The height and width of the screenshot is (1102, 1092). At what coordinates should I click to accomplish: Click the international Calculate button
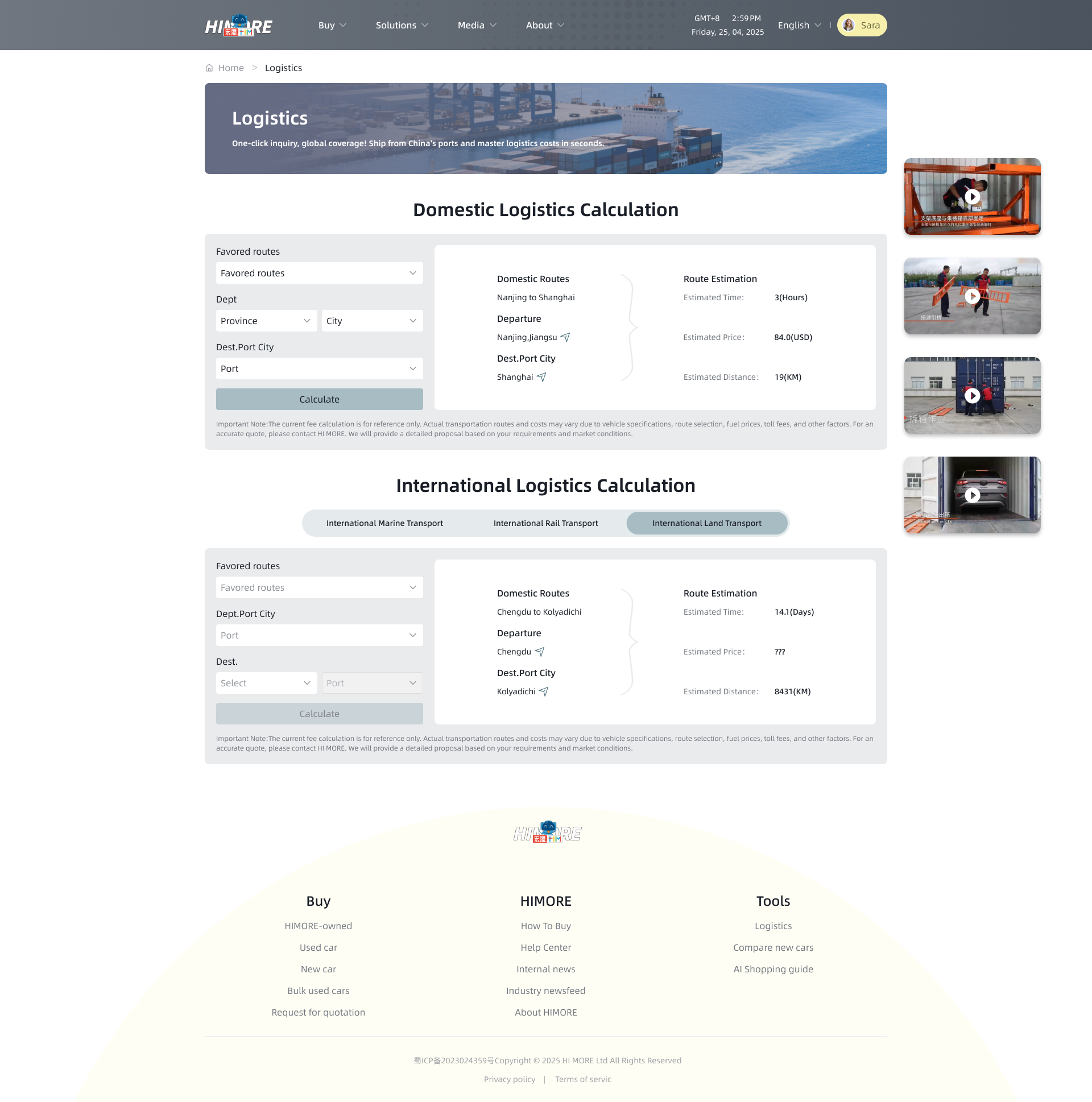[320, 714]
